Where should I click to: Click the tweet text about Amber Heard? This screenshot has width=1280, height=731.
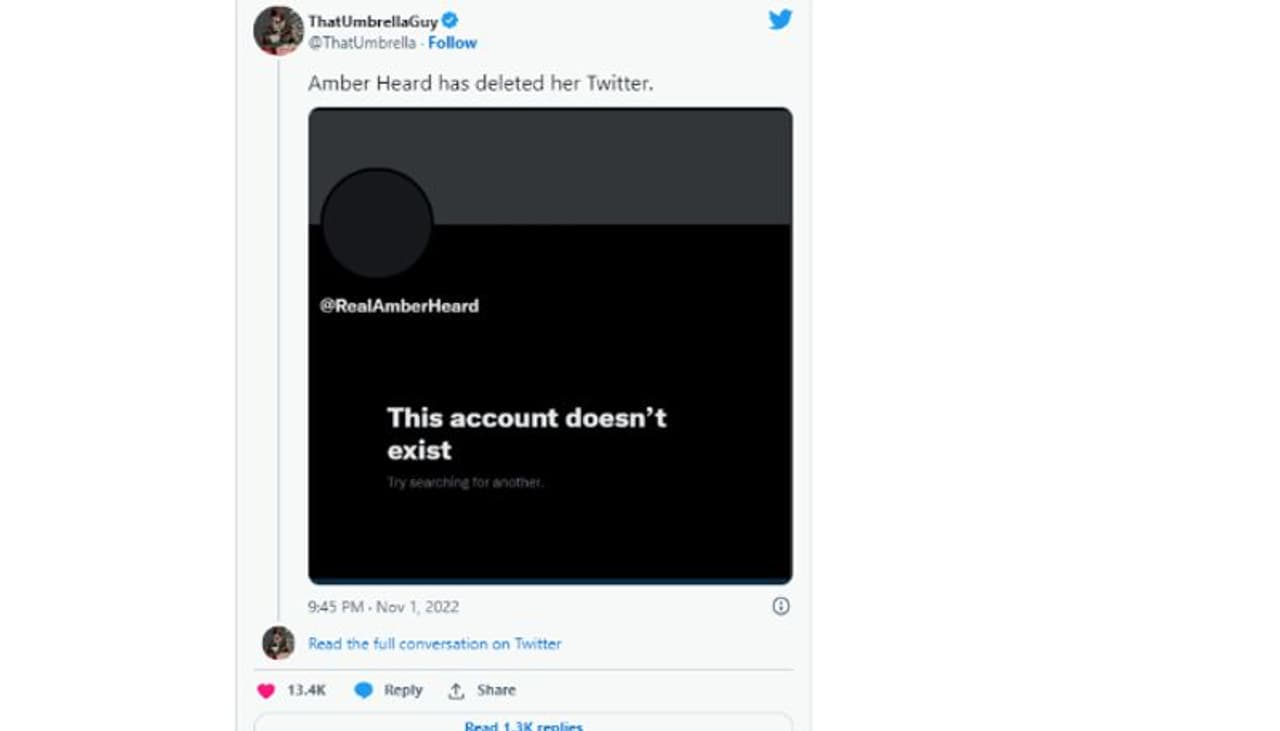point(480,84)
